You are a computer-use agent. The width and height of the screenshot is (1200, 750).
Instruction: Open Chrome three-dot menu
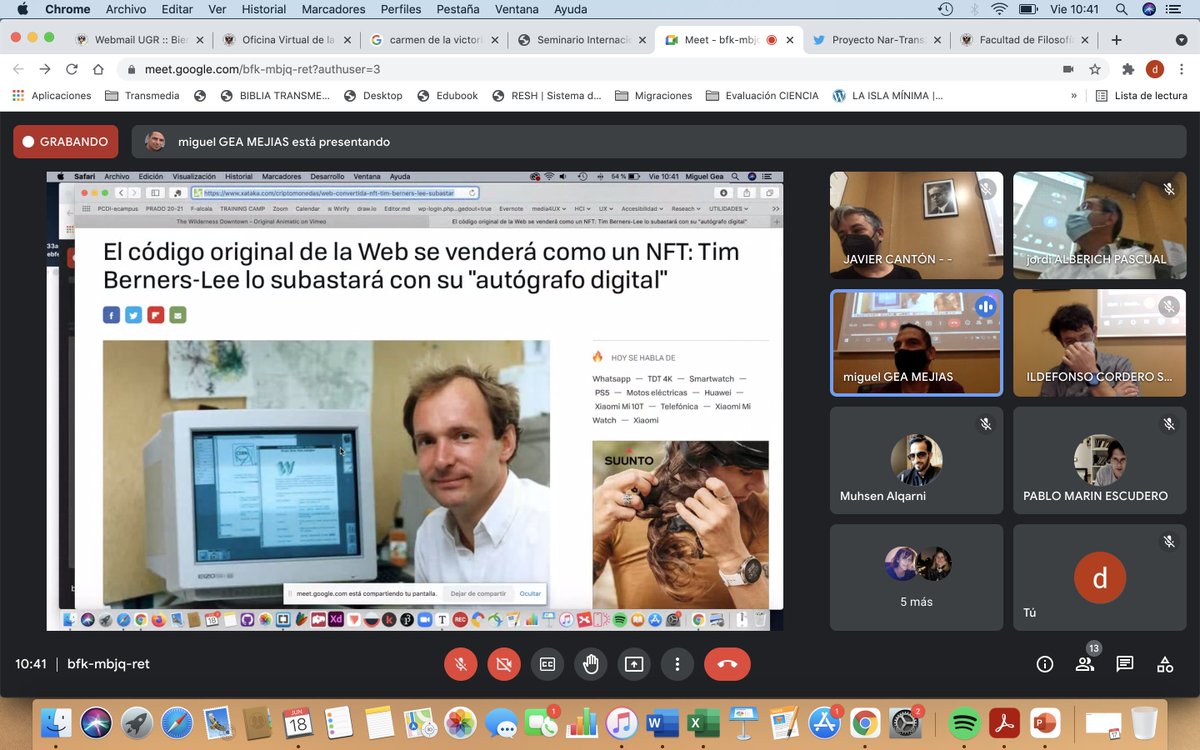[x=1181, y=70]
